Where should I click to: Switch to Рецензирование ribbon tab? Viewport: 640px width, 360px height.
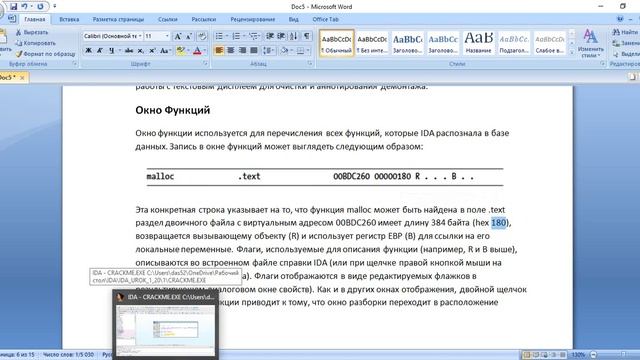point(253,19)
